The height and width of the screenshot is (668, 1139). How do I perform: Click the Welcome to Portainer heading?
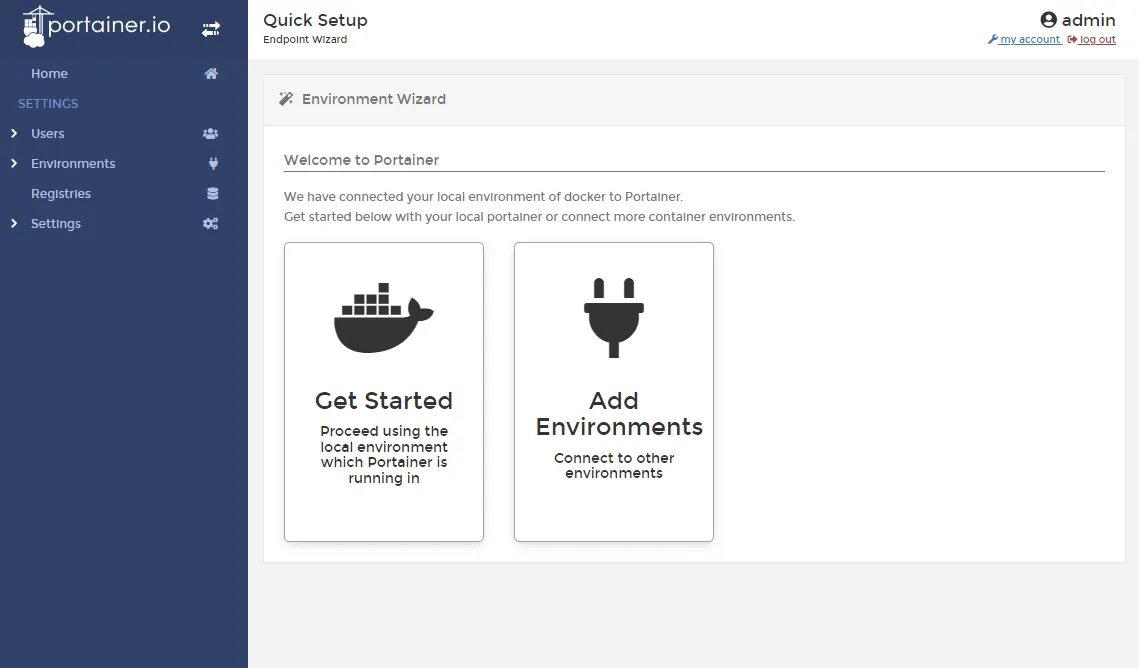(x=361, y=160)
